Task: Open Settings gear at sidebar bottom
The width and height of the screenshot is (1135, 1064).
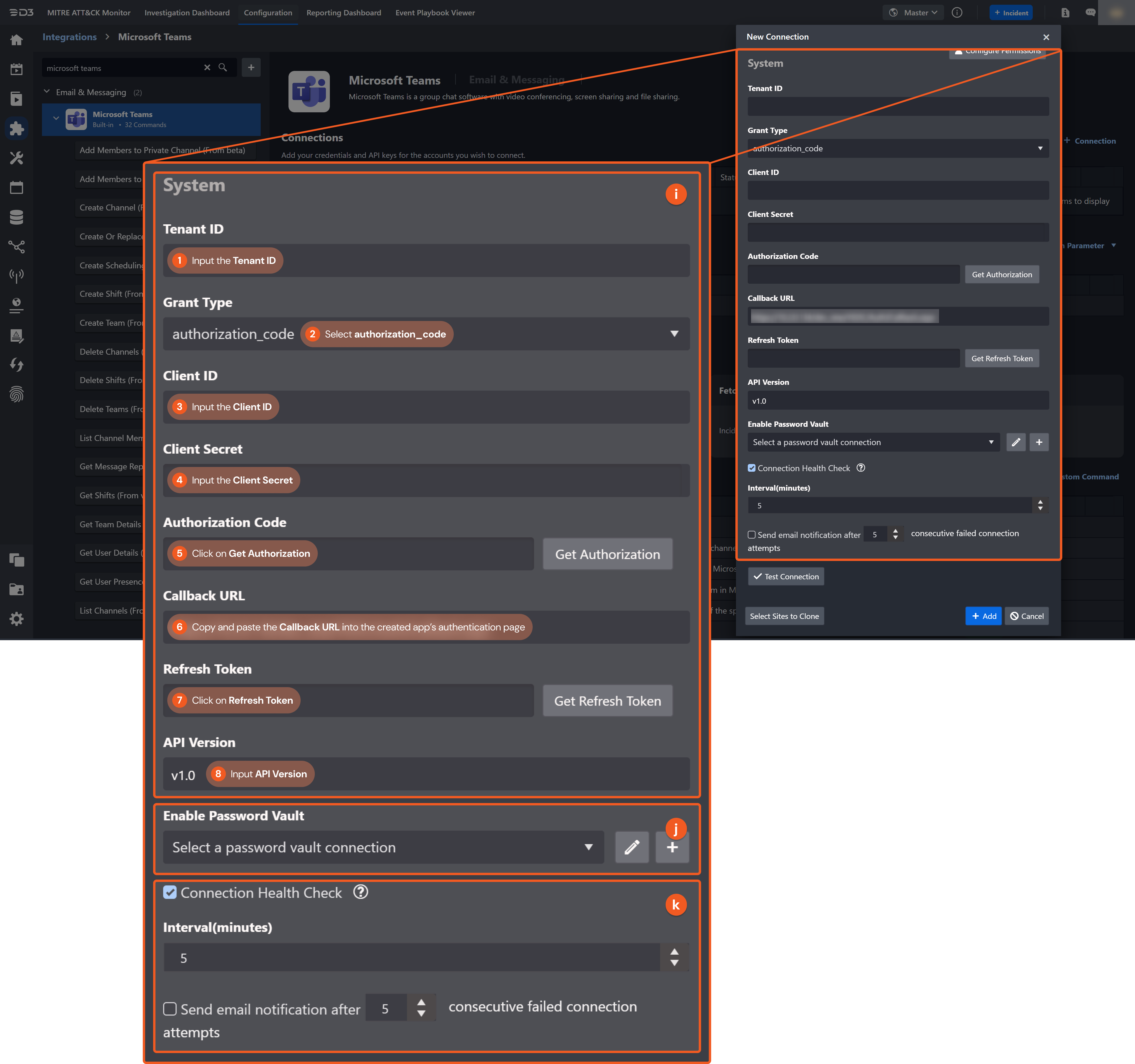Action: click(x=17, y=619)
